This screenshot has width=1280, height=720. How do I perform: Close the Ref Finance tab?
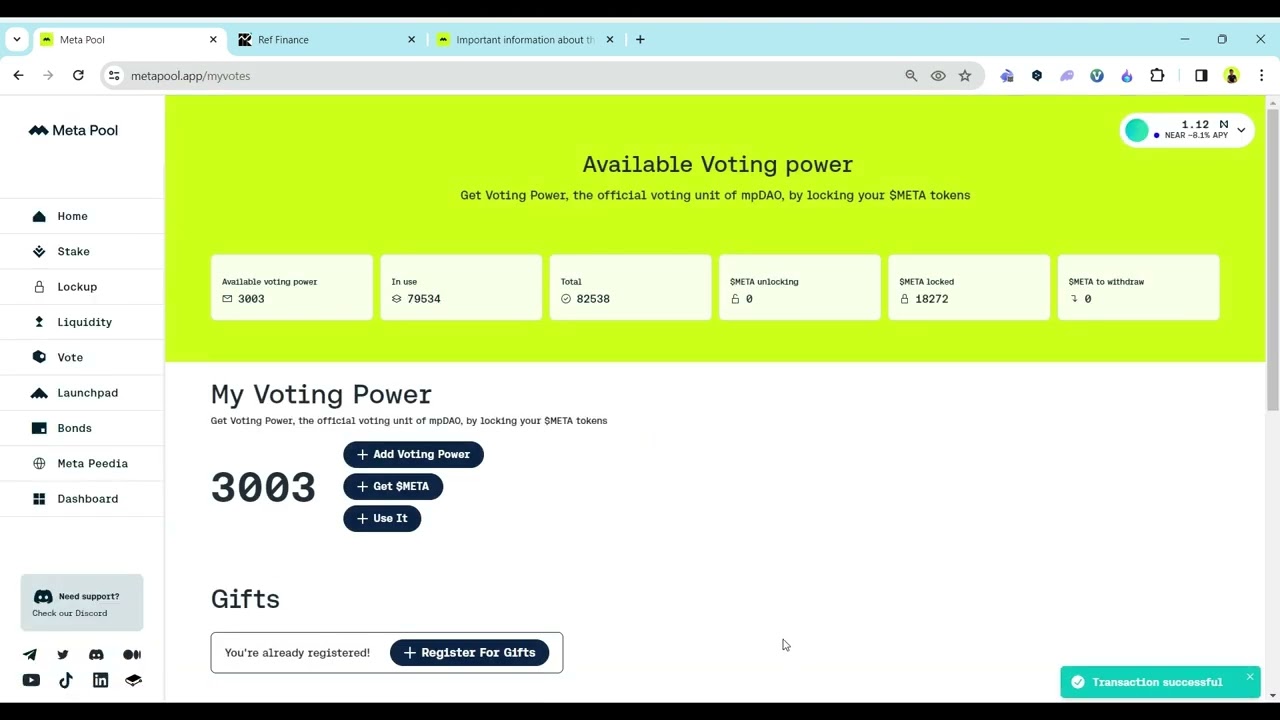(411, 40)
